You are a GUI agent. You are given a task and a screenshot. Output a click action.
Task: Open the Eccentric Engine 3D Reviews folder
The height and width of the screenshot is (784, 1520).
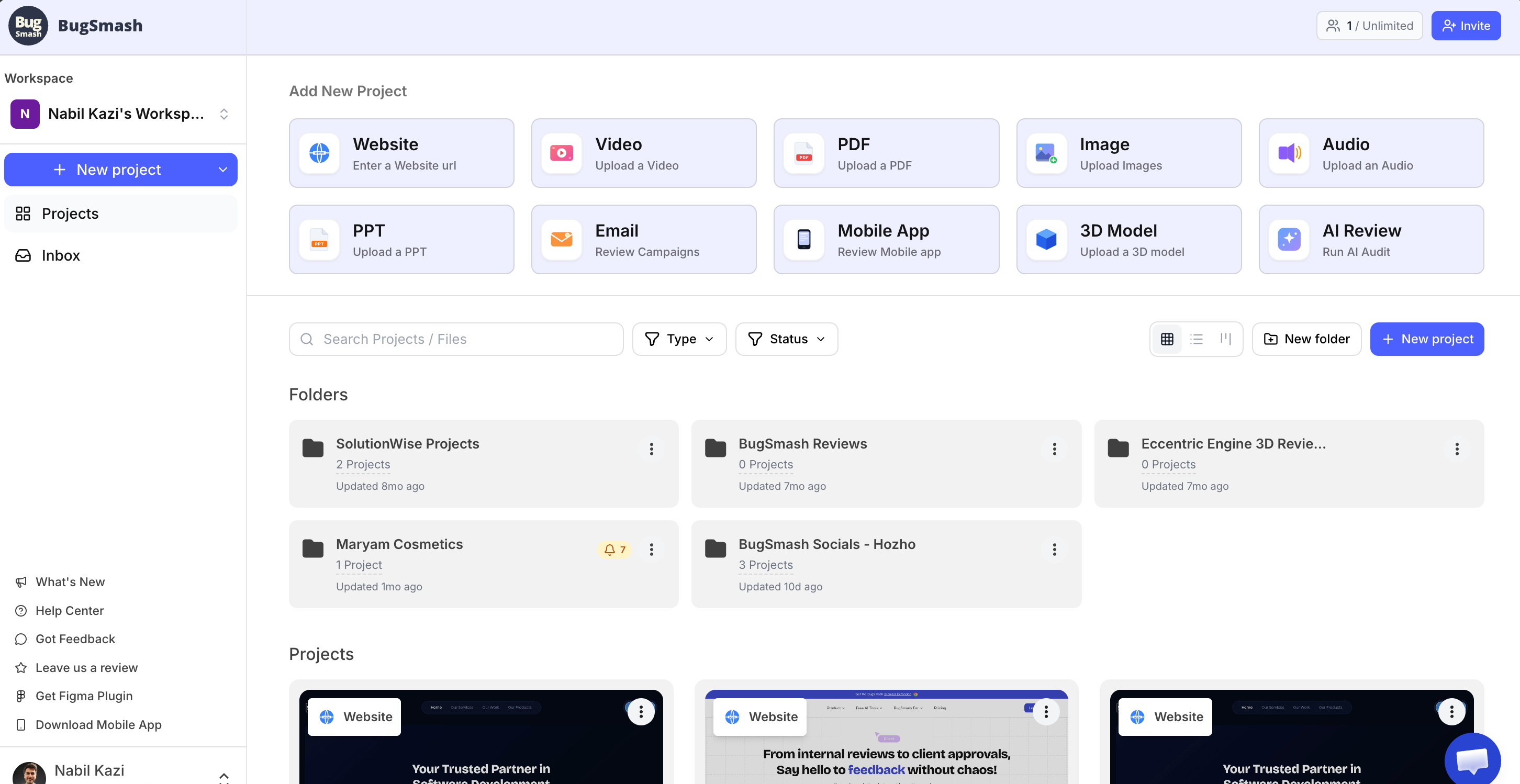tap(1289, 464)
